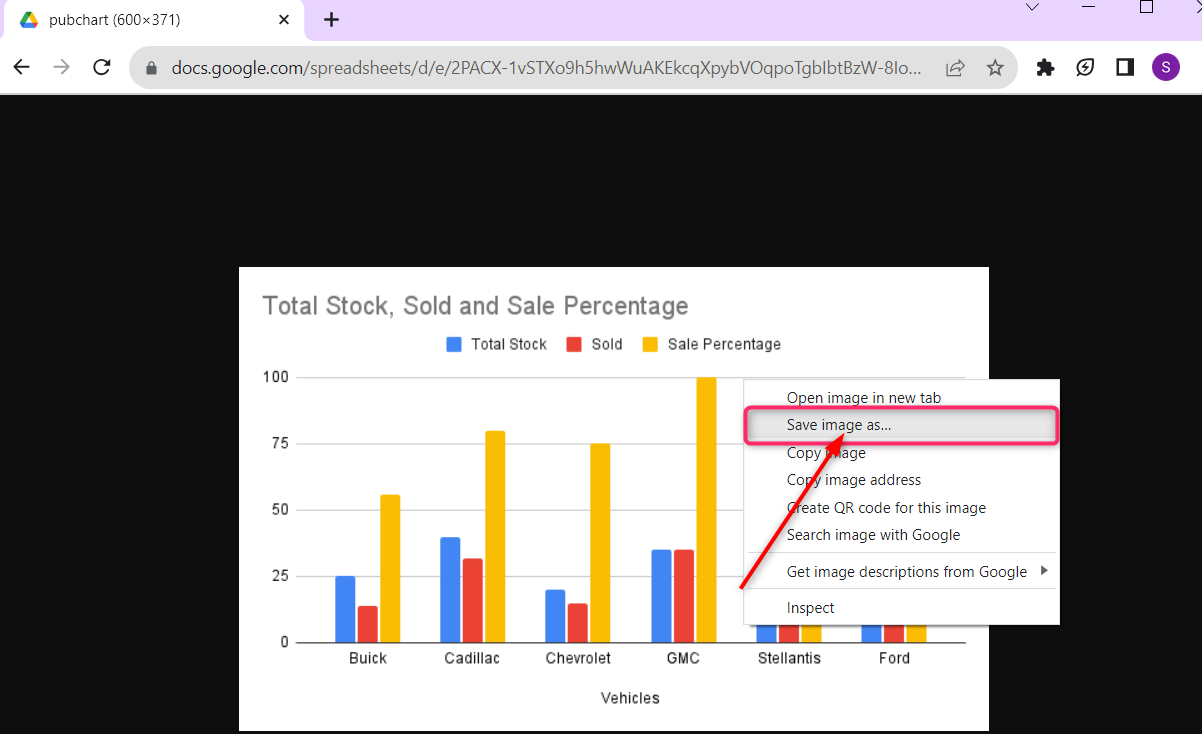Click the forward navigation arrow
The width and height of the screenshot is (1202, 734).
61,67
